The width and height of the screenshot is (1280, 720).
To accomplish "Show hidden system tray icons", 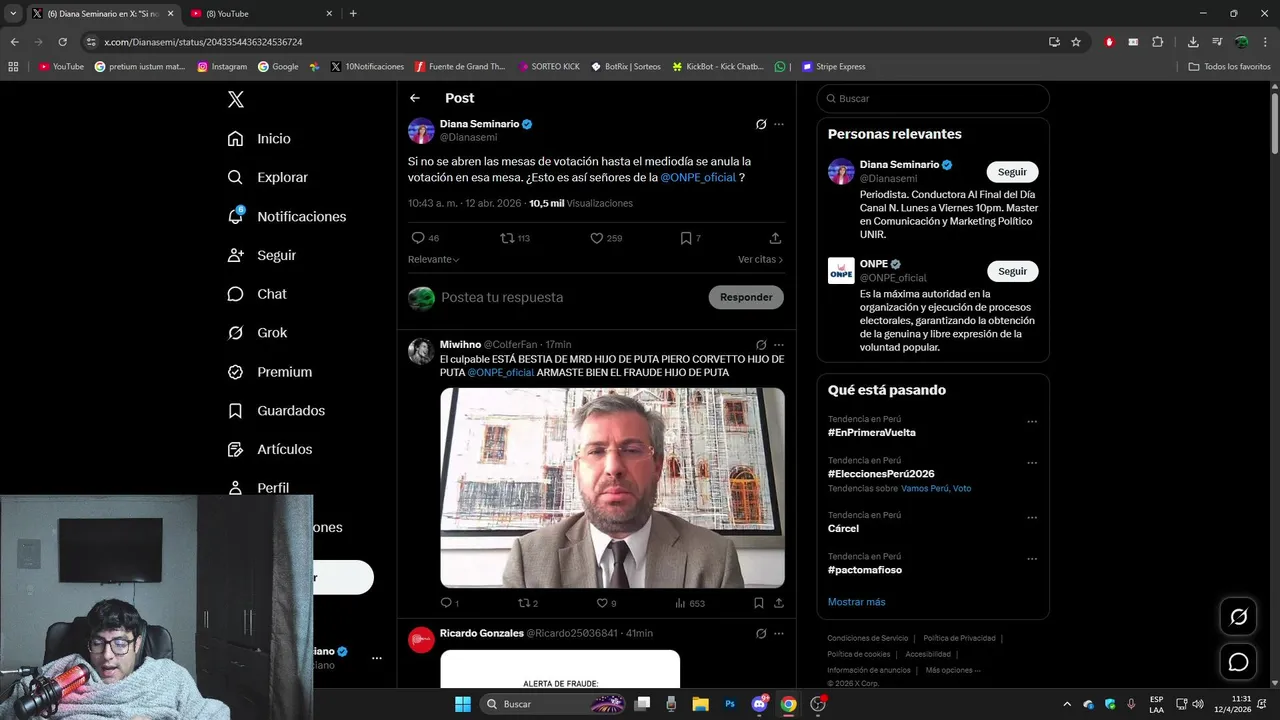I will 1066,704.
